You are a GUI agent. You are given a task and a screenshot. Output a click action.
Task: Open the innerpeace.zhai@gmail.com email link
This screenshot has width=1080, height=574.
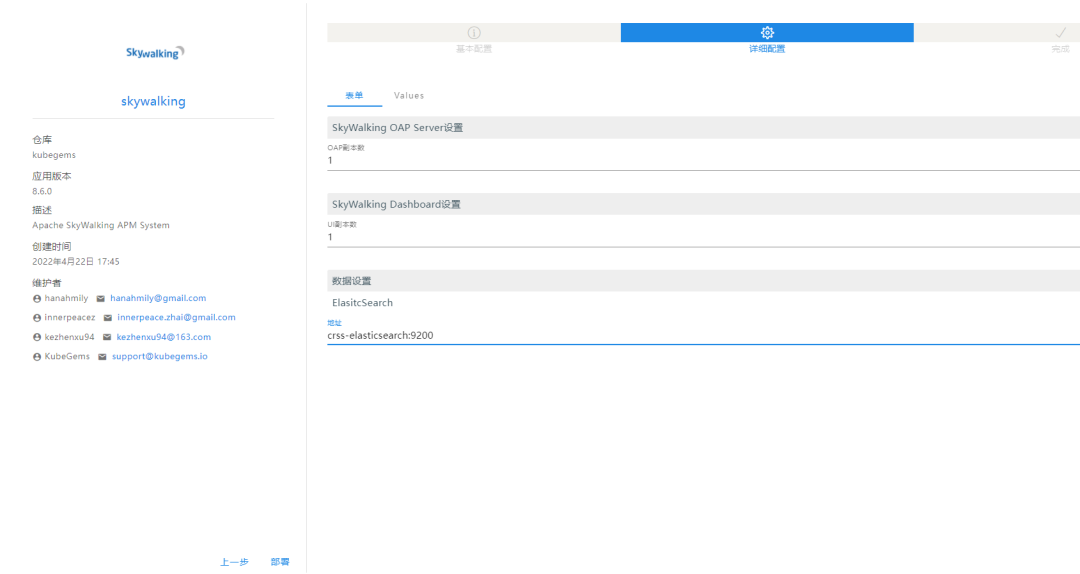[176, 317]
